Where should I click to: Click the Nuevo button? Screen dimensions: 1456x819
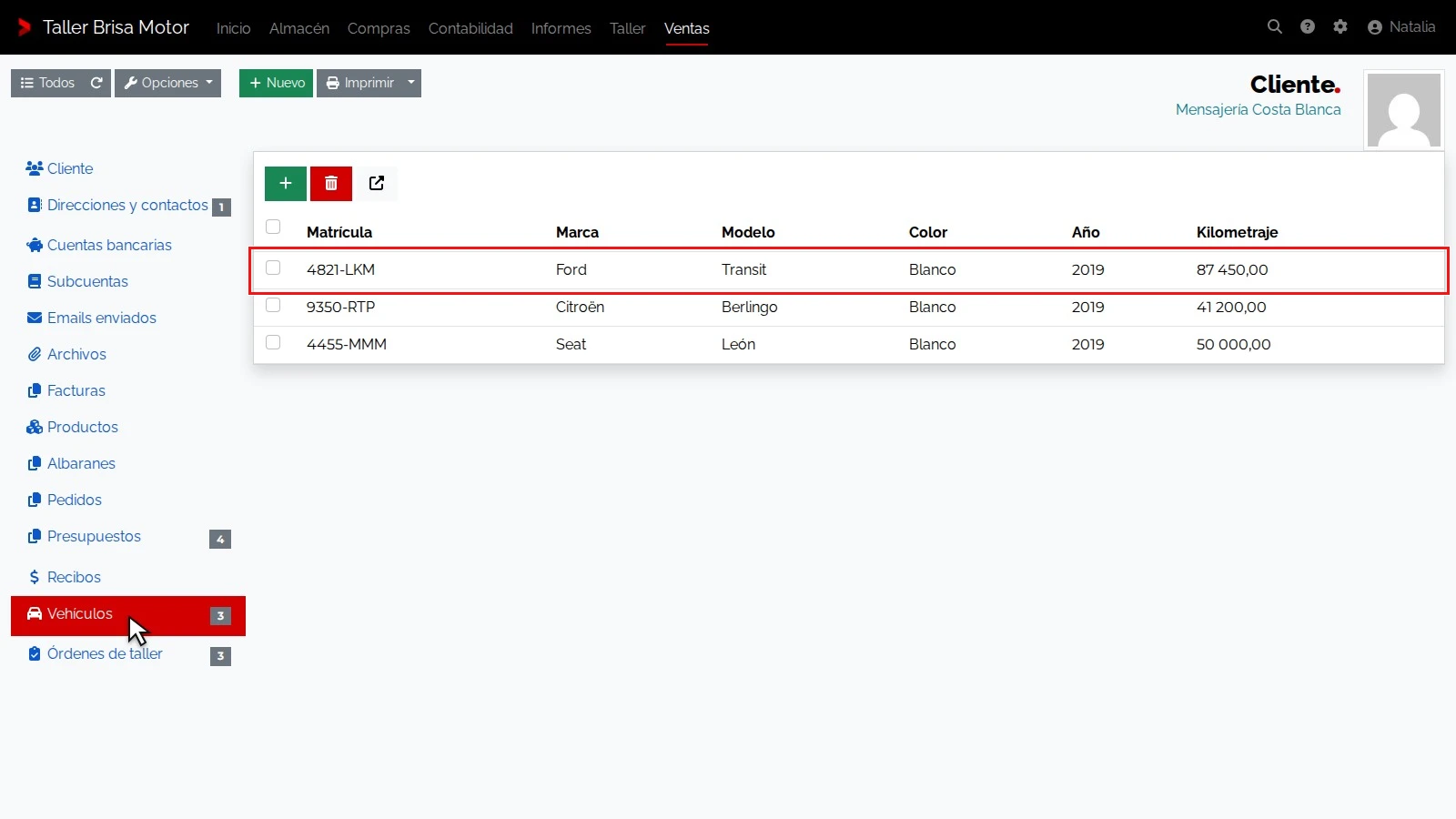tap(276, 83)
